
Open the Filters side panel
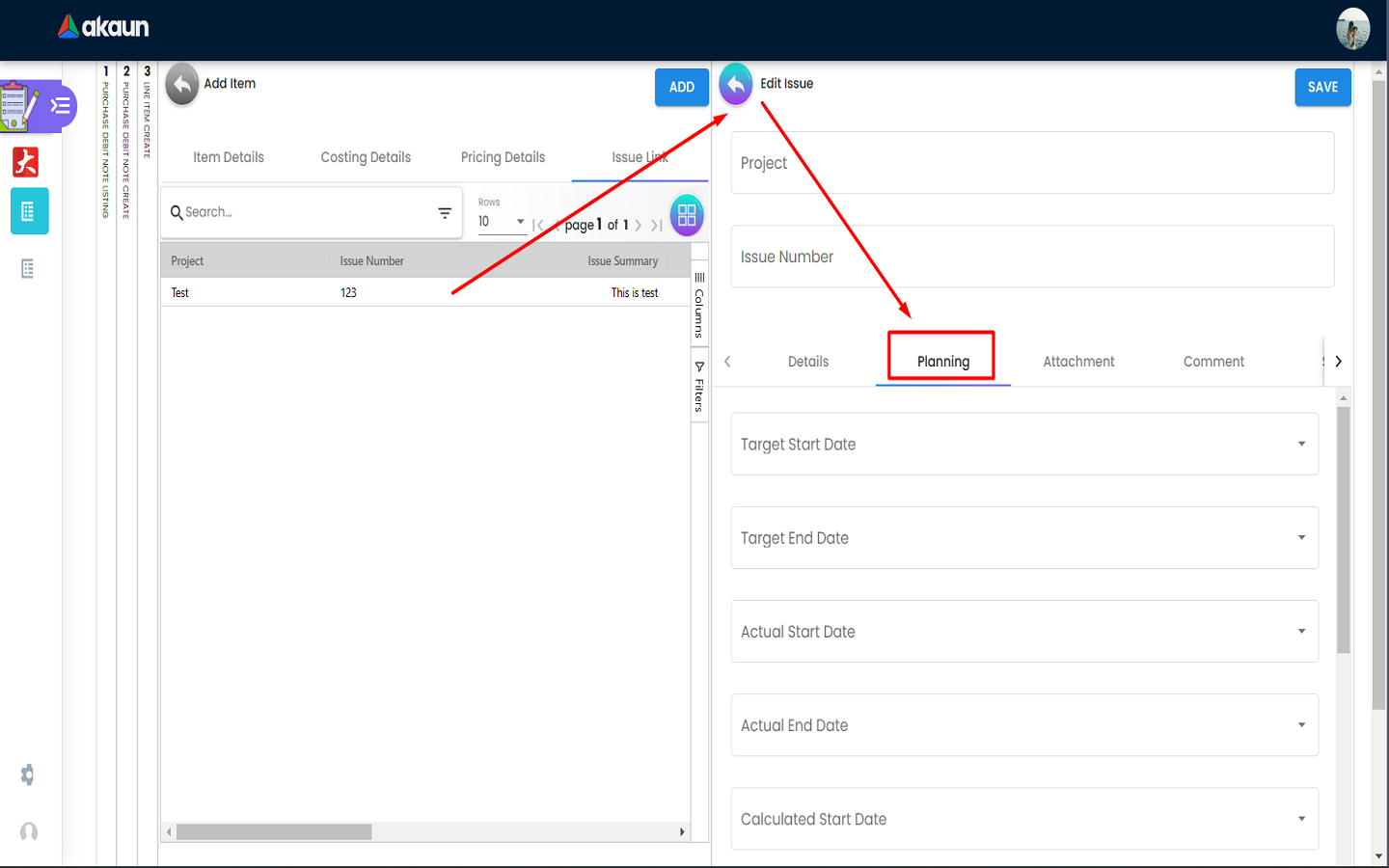coord(699,386)
